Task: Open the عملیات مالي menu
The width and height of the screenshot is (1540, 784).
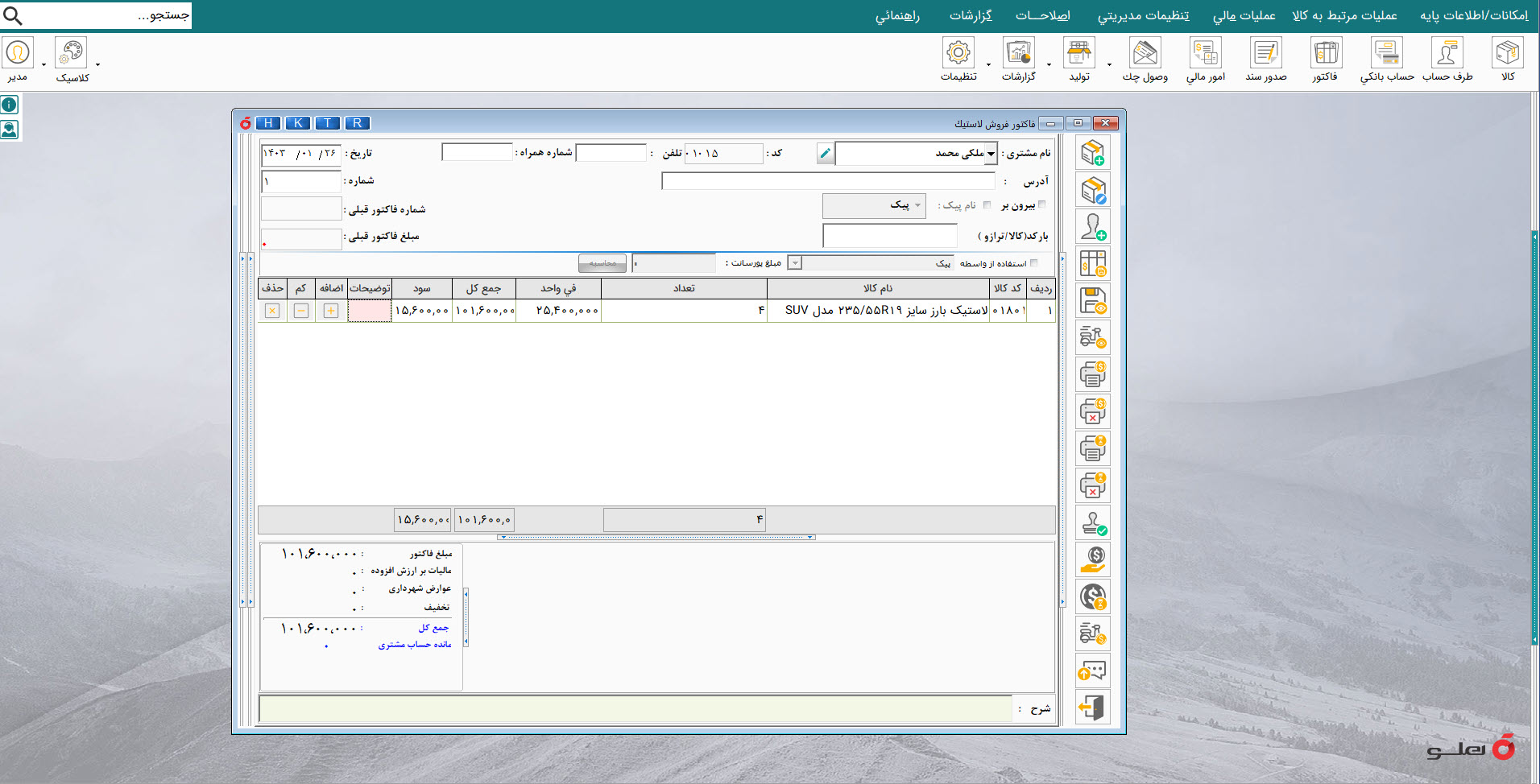Action: pos(1244,15)
